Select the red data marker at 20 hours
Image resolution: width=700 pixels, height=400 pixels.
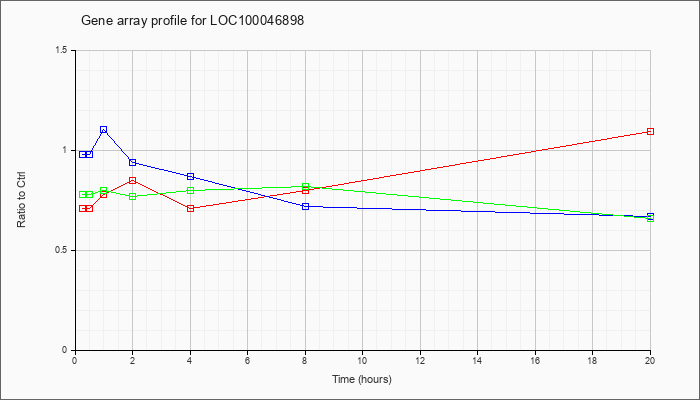[650, 132]
